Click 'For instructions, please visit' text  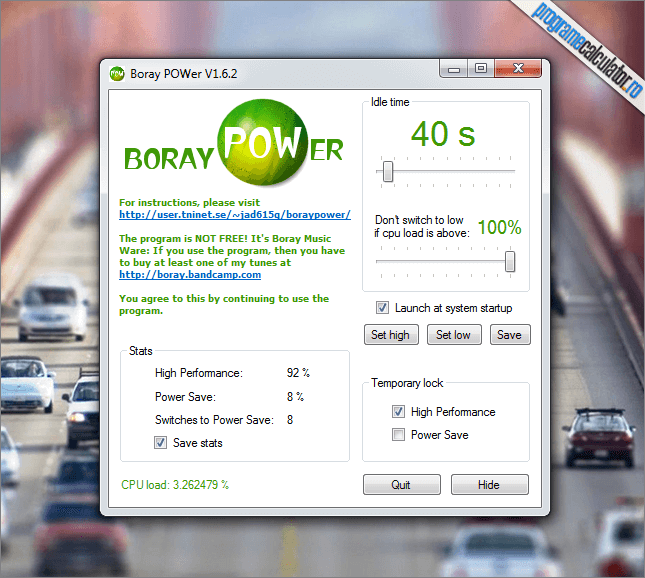[x=189, y=202]
